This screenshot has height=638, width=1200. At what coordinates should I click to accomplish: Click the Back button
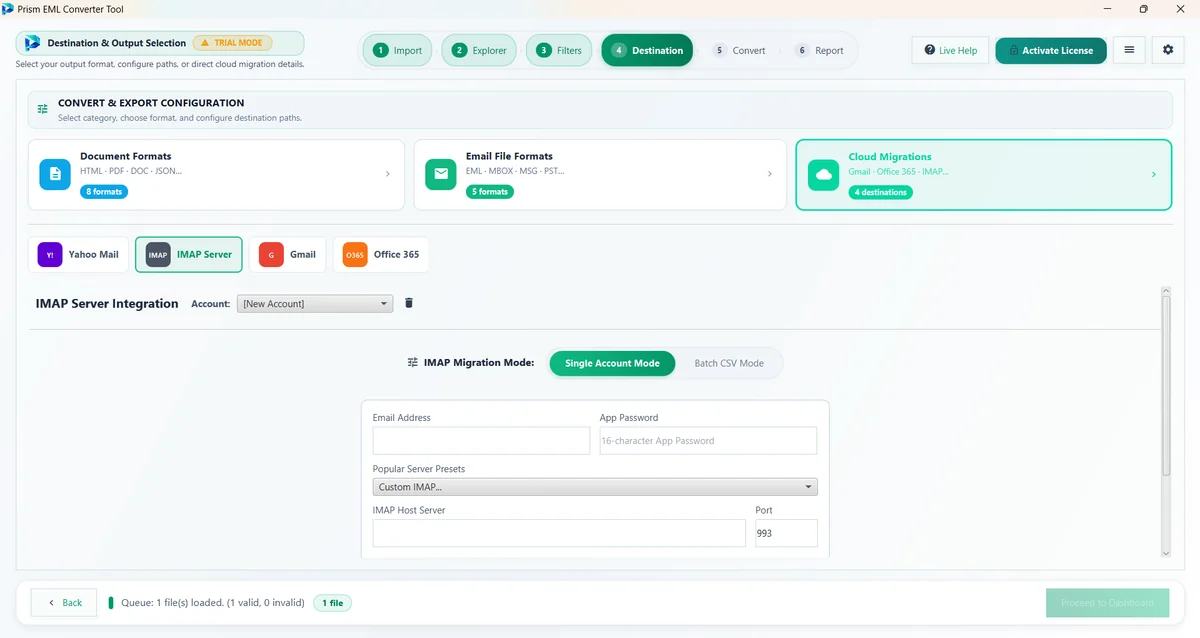64,603
